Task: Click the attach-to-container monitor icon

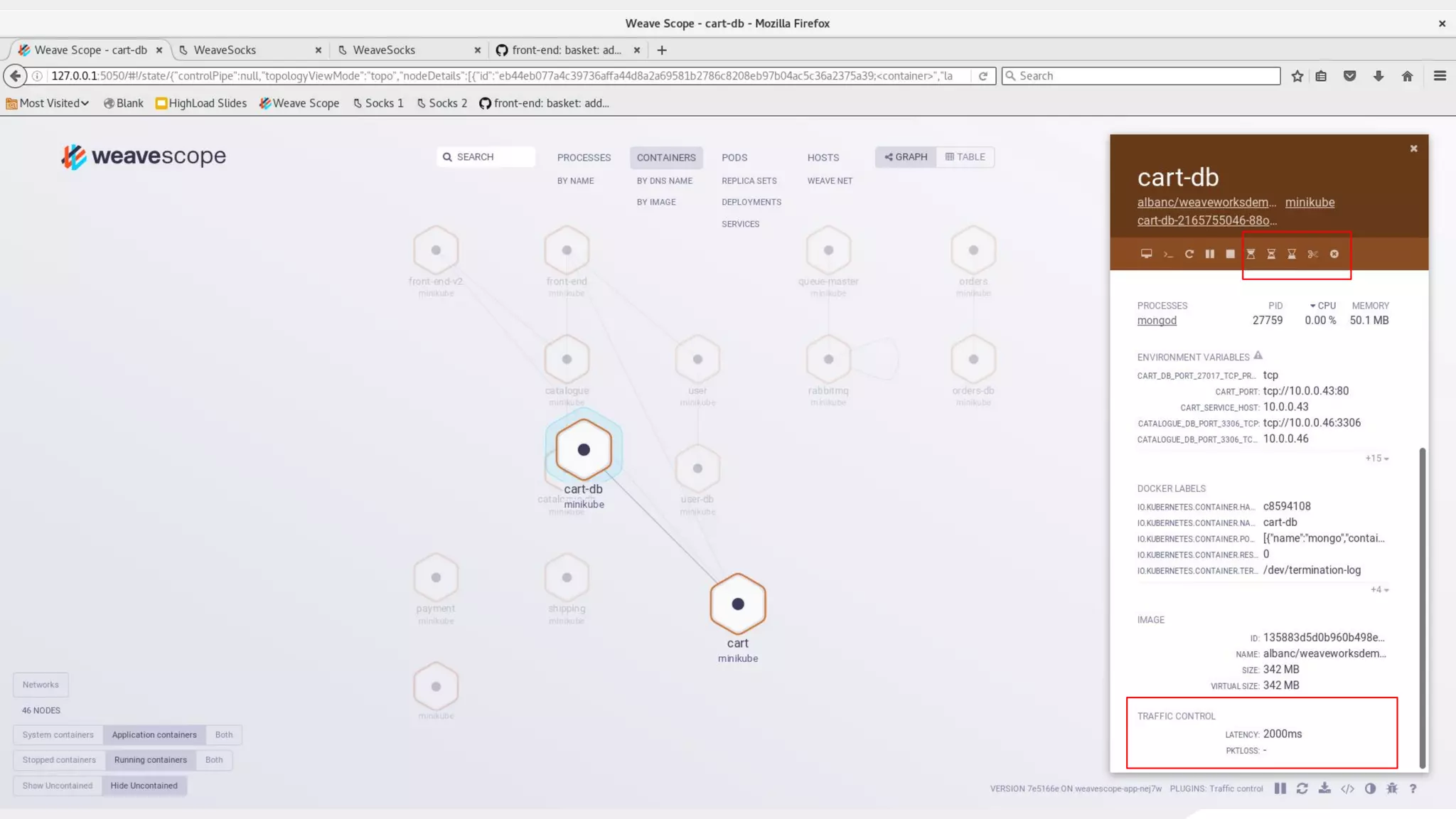Action: [x=1146, y=254]
